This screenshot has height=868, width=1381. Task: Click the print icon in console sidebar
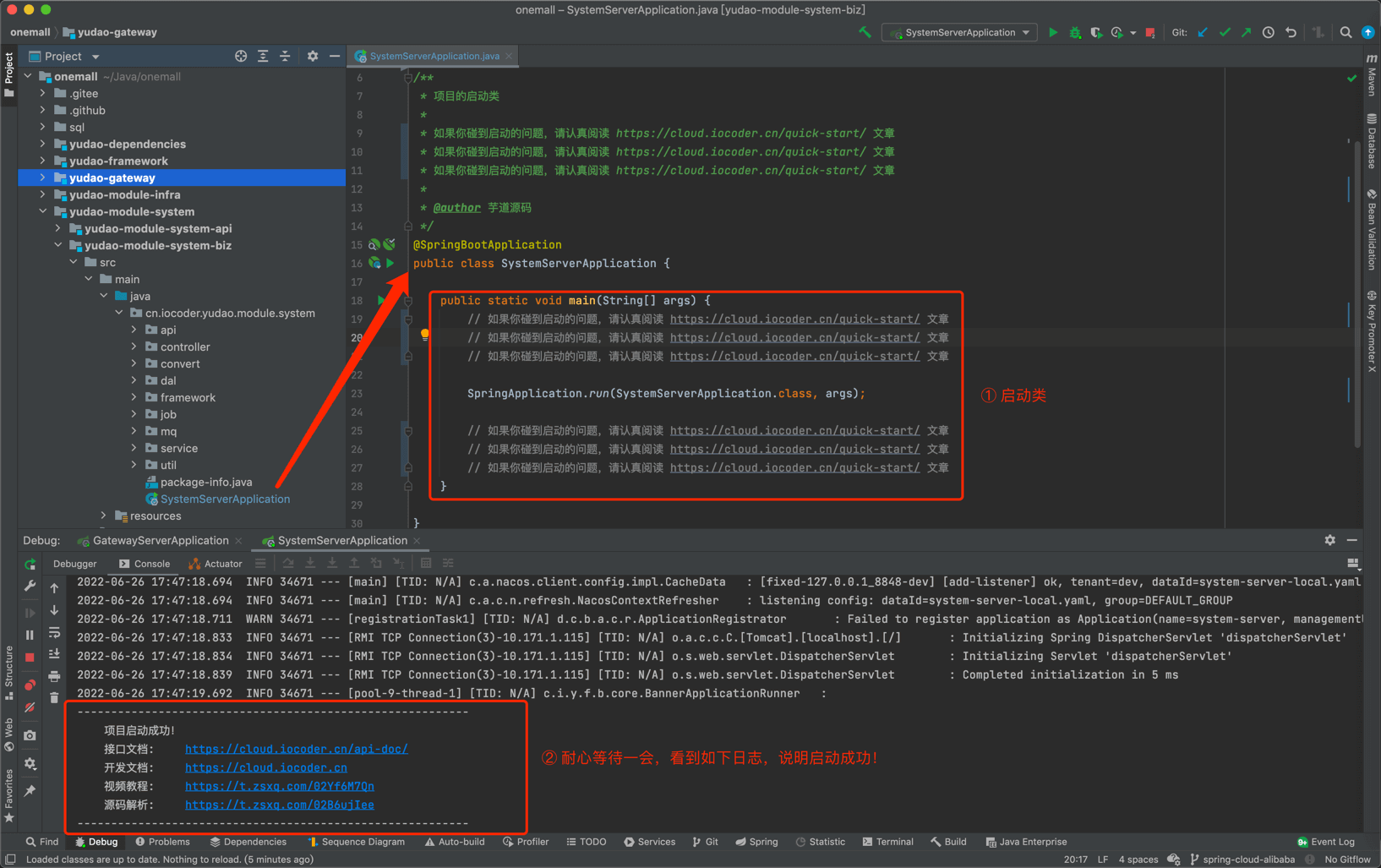(54, 675)
